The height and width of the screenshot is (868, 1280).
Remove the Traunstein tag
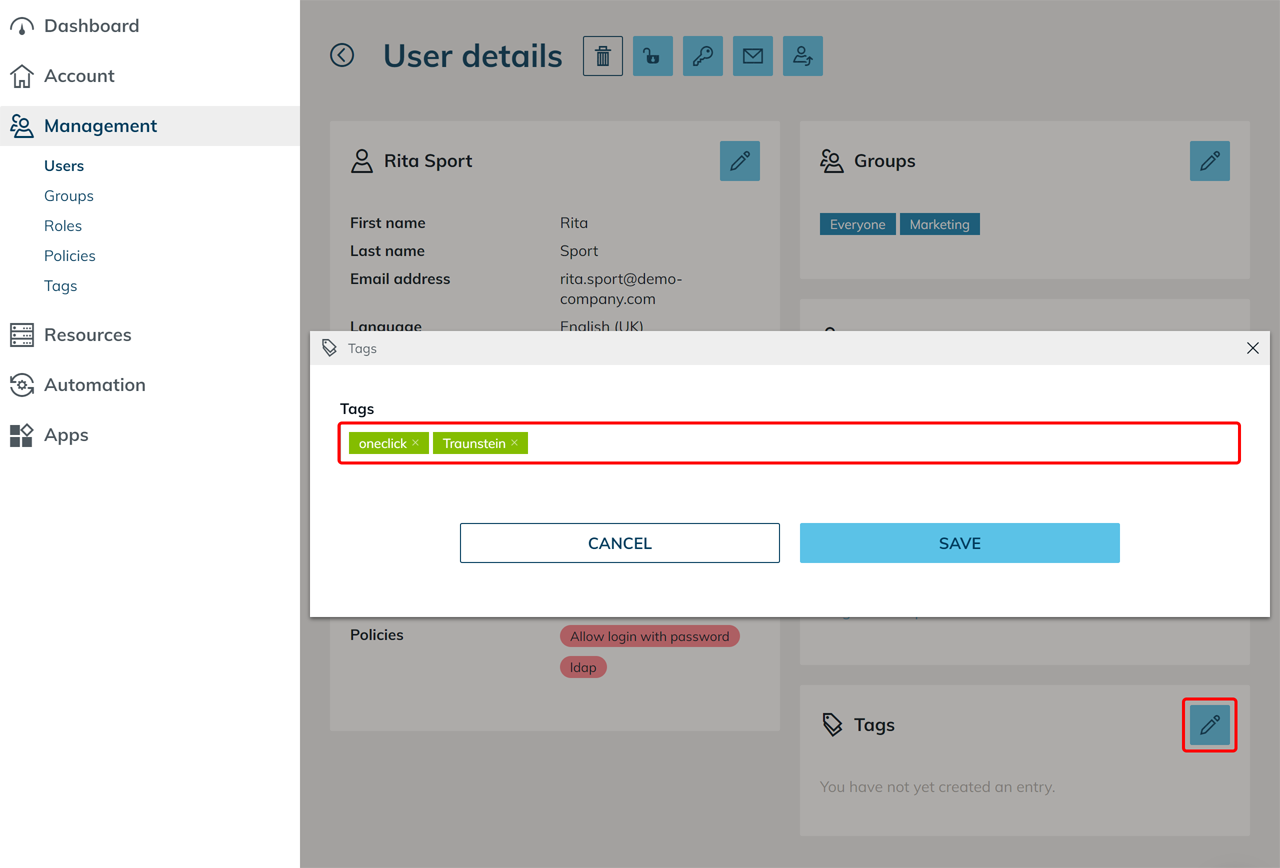tap(515, 443)
